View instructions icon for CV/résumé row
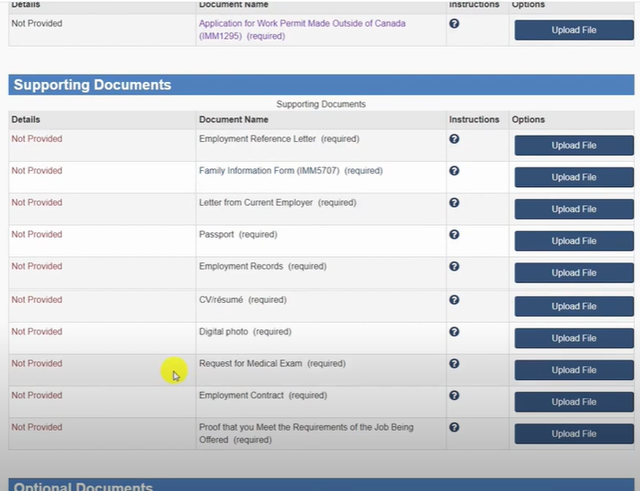Screen dimensions: 640x491 [454, 299]
